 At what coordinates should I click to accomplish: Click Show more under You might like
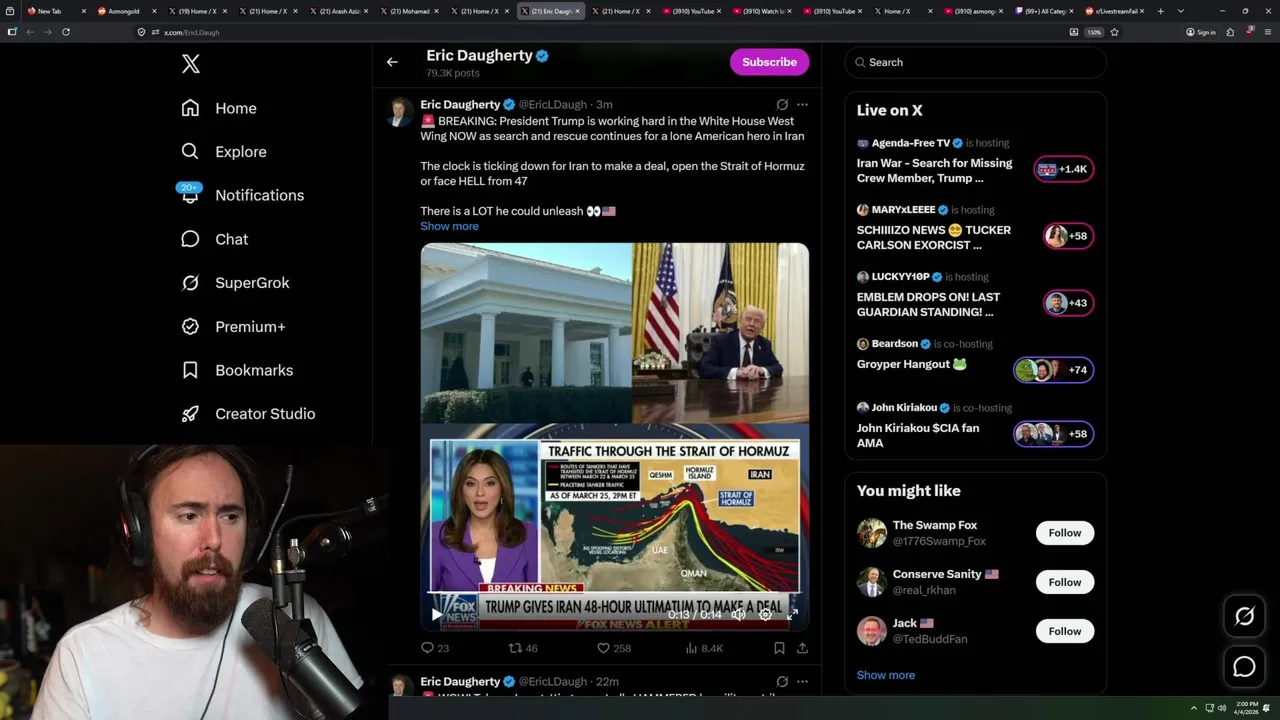(885, 675)
